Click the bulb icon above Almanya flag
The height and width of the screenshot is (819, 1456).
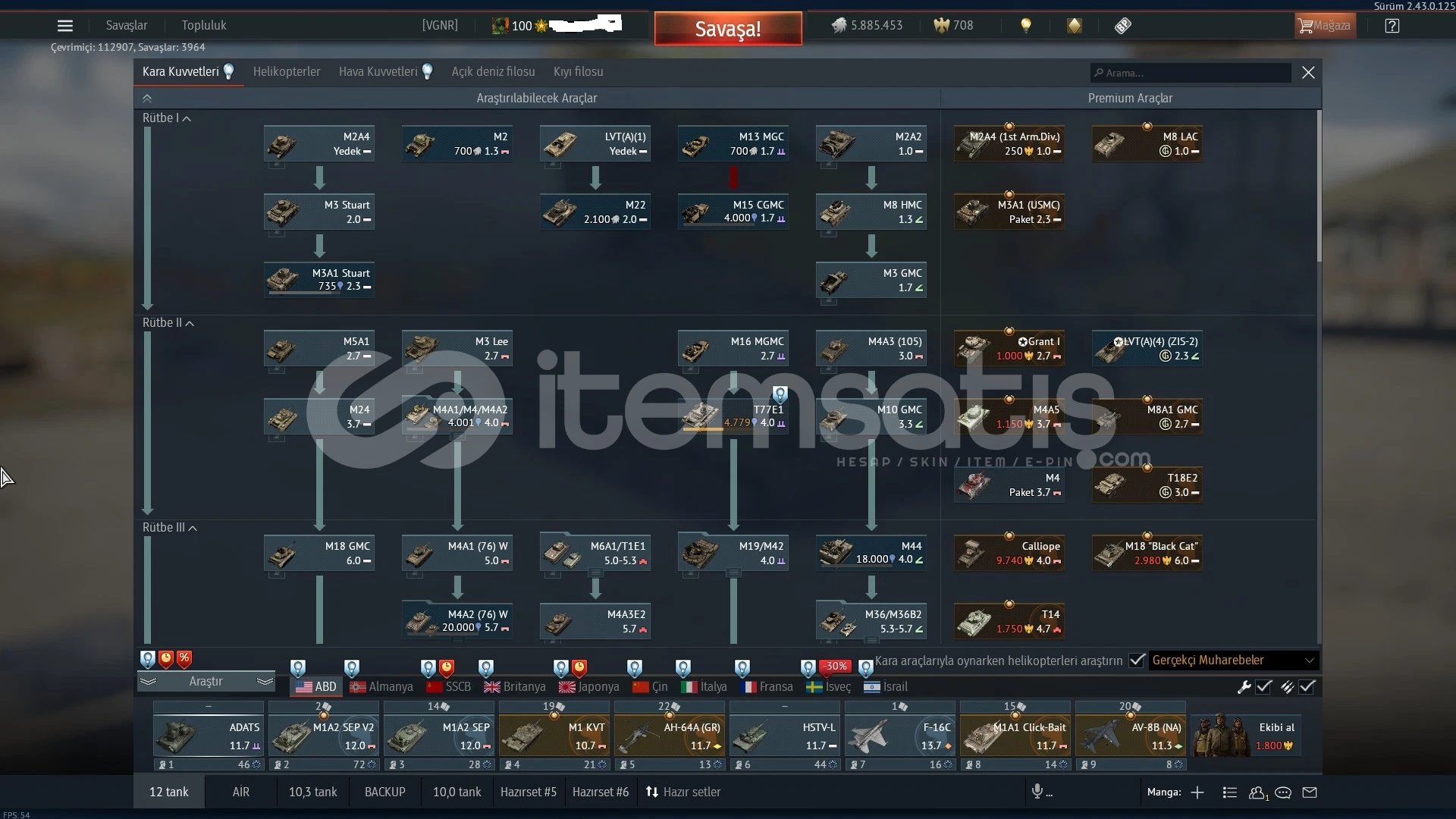(351, 668)
